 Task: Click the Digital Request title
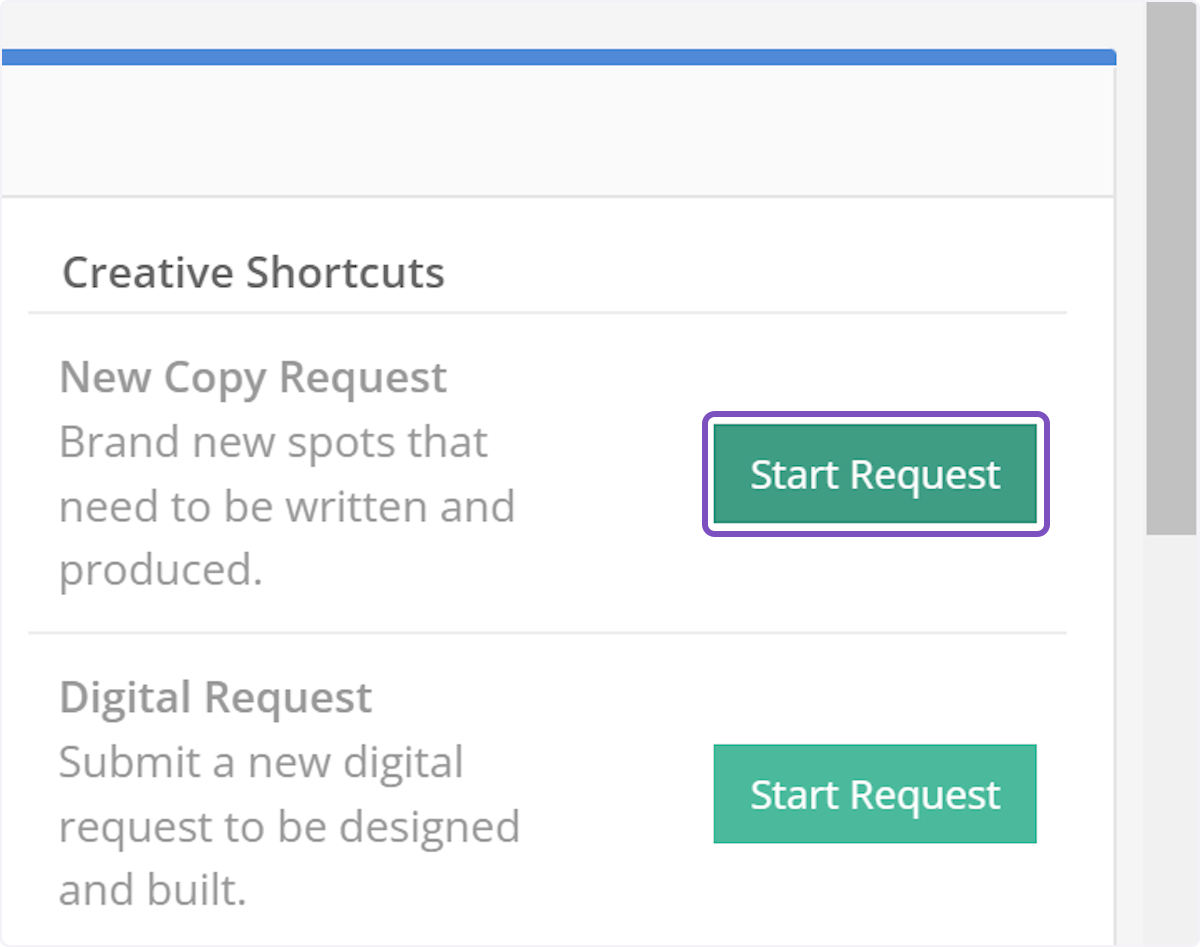215,698
